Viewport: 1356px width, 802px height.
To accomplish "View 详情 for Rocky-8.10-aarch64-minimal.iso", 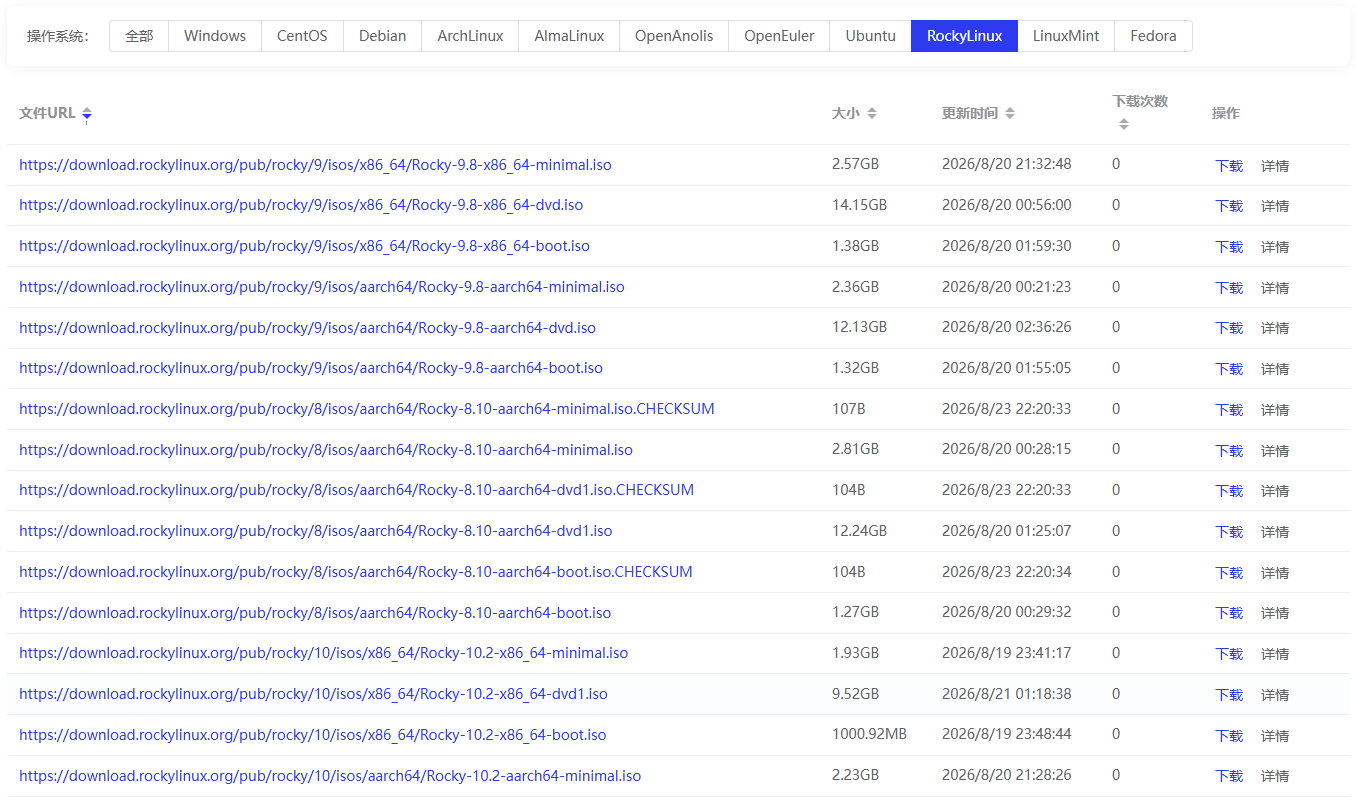I will tap(1275, 451).
